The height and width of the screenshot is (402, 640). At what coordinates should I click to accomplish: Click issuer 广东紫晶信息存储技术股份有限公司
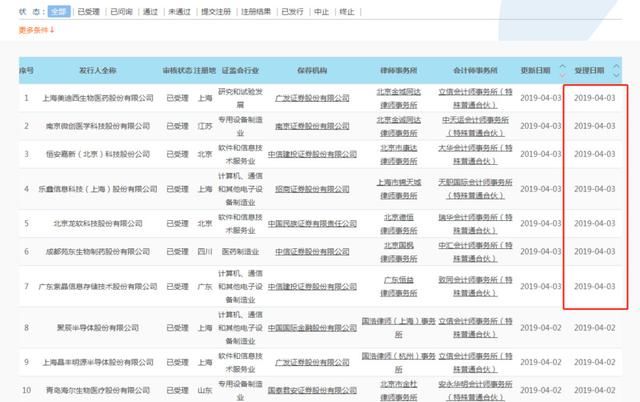[x=98, y=287]
